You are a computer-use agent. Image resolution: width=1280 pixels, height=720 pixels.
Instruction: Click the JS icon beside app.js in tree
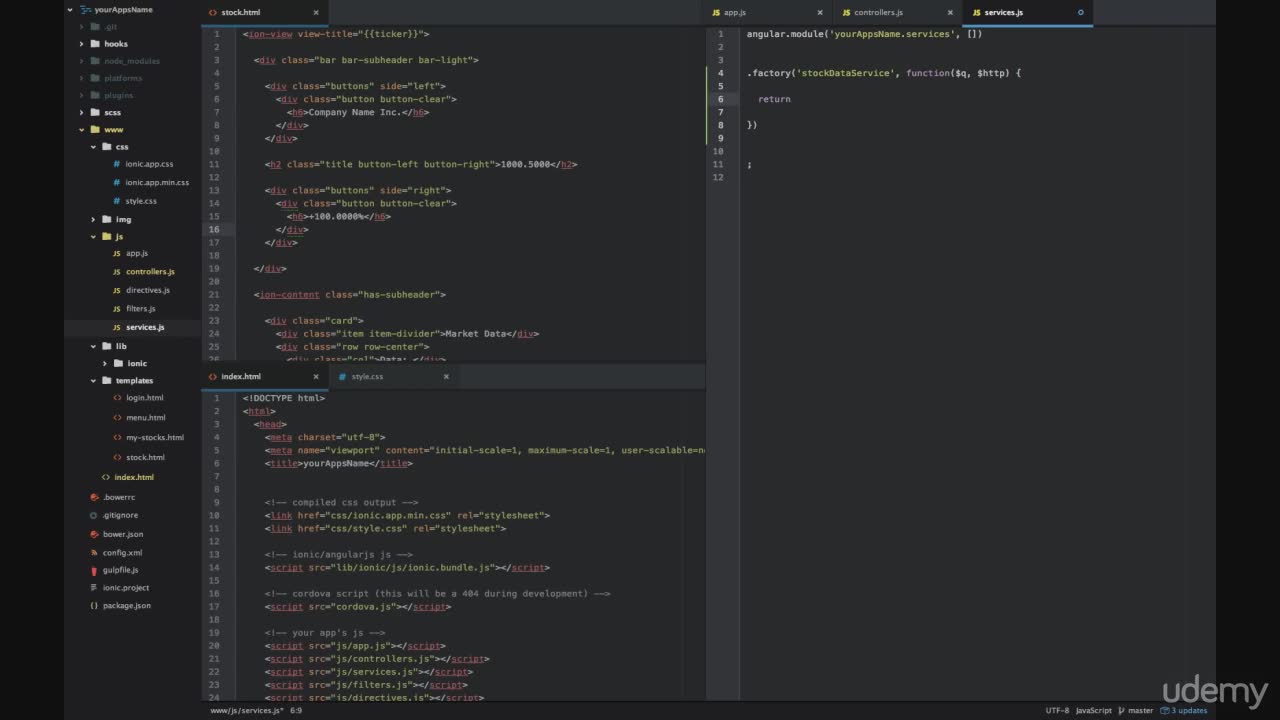click(117, 254)
